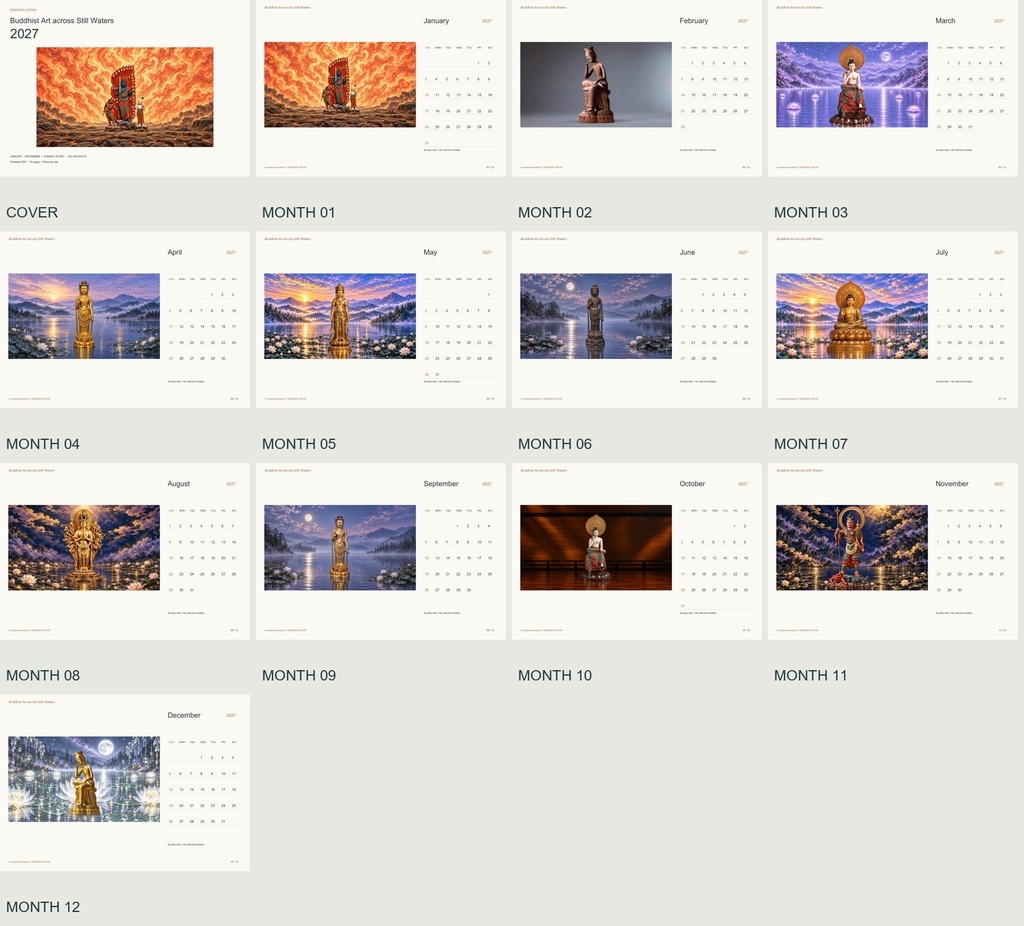Open the May calendar page
Image resolution: width=1024 pixels, height=926 pixels.
381,320
